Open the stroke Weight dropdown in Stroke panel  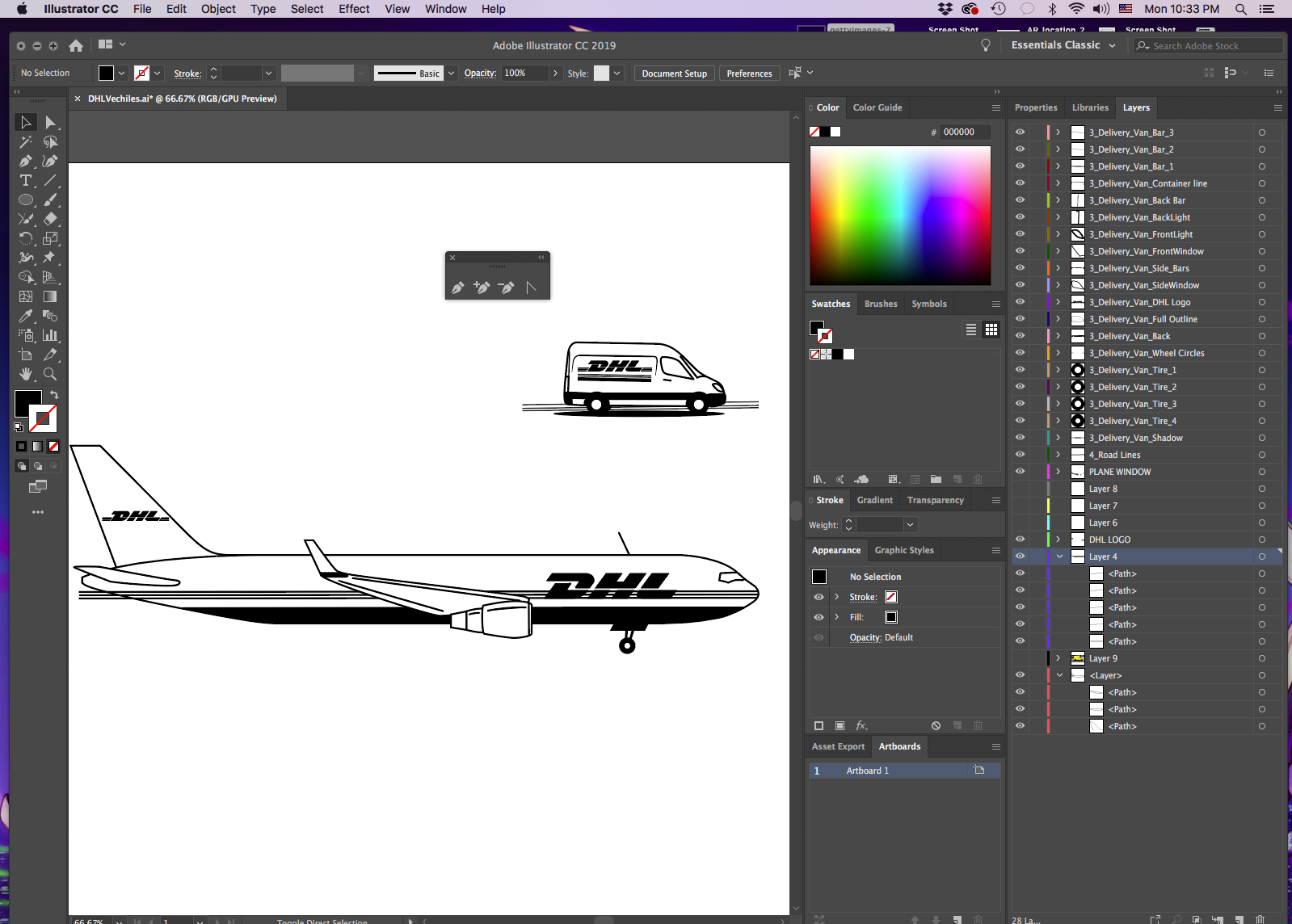tap(911, 525)
